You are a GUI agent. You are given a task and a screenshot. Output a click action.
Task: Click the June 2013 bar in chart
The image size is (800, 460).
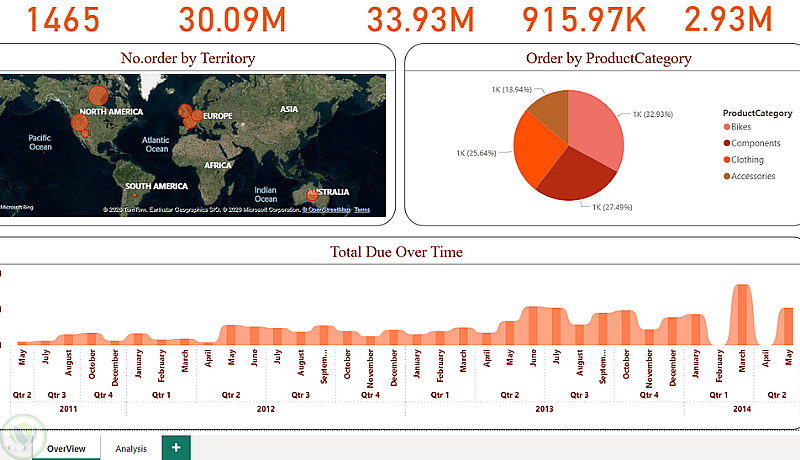pyautogui.click(x=533, y=325)
